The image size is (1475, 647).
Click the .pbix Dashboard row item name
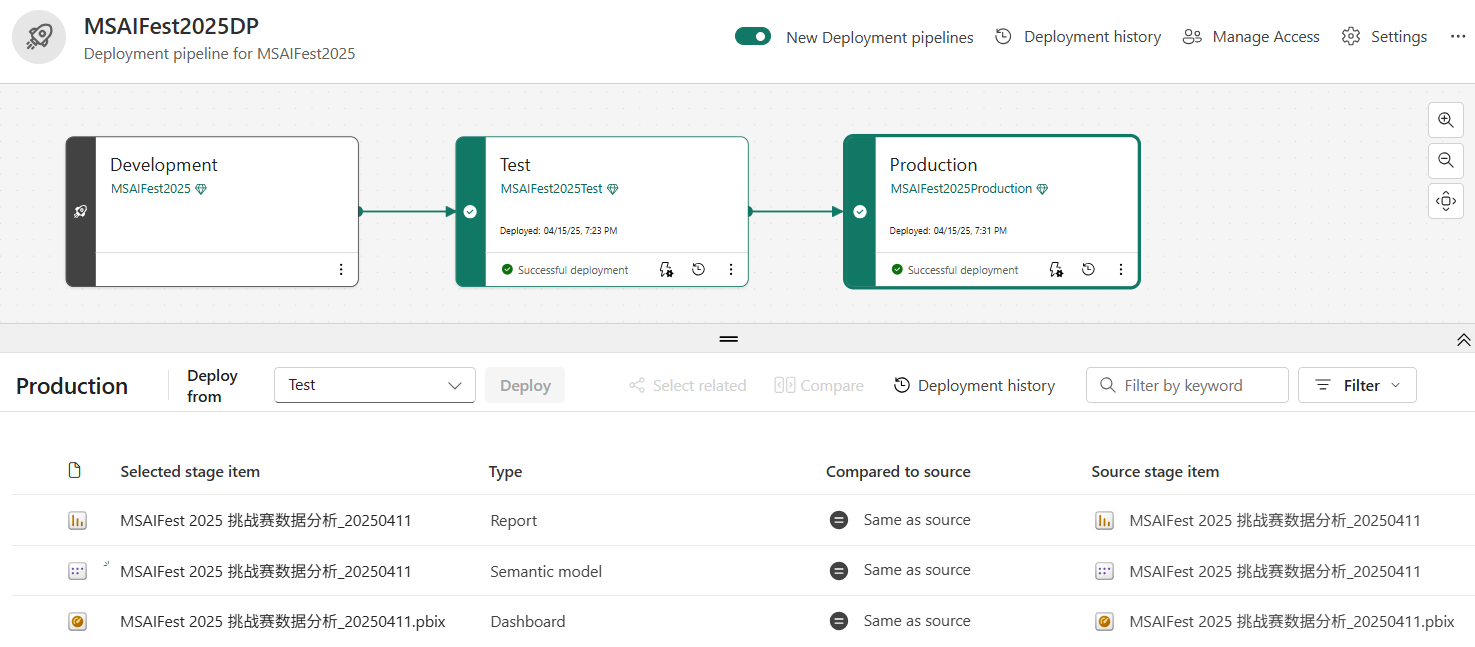pyautogui.click(x=283, y=621)
